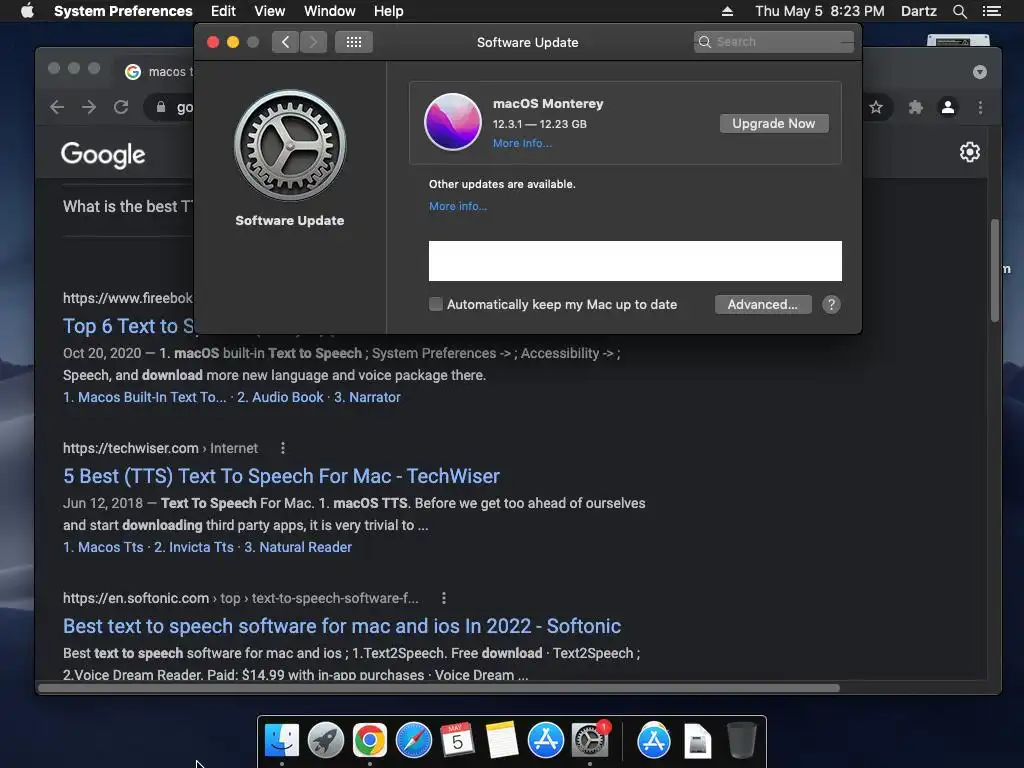Bookmark this page with the star icon

tap(876, 107)
